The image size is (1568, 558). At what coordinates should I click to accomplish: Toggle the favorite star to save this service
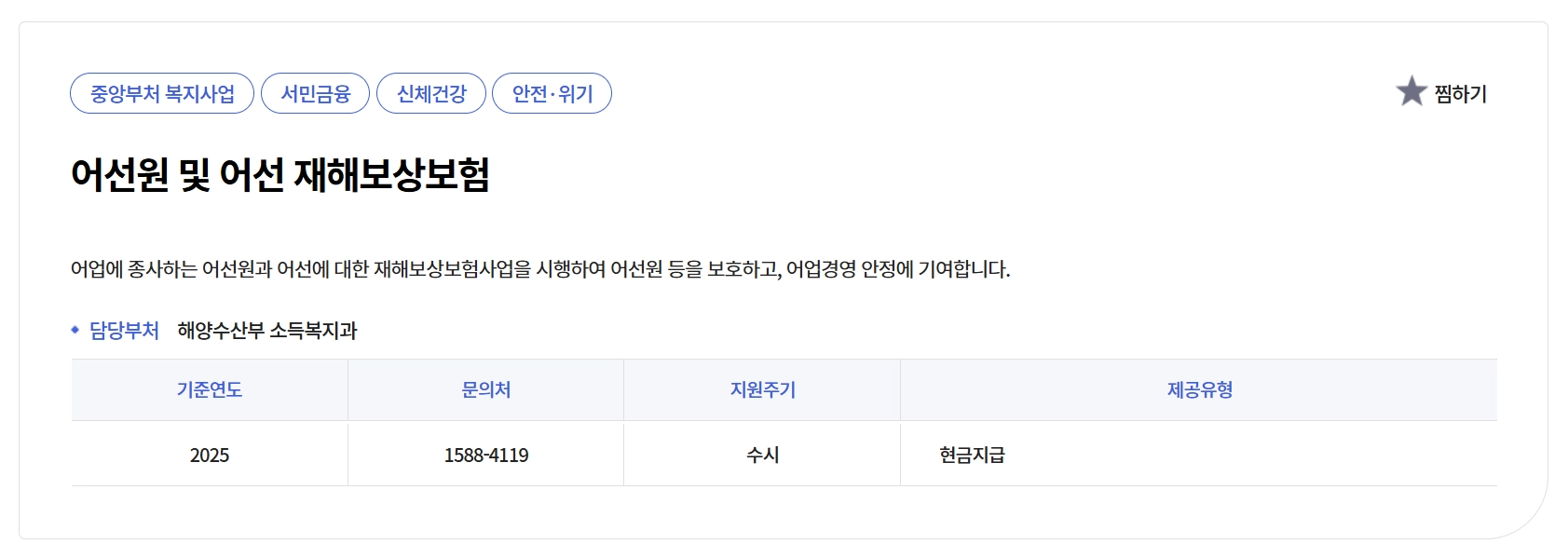(x=1412, y=92)
